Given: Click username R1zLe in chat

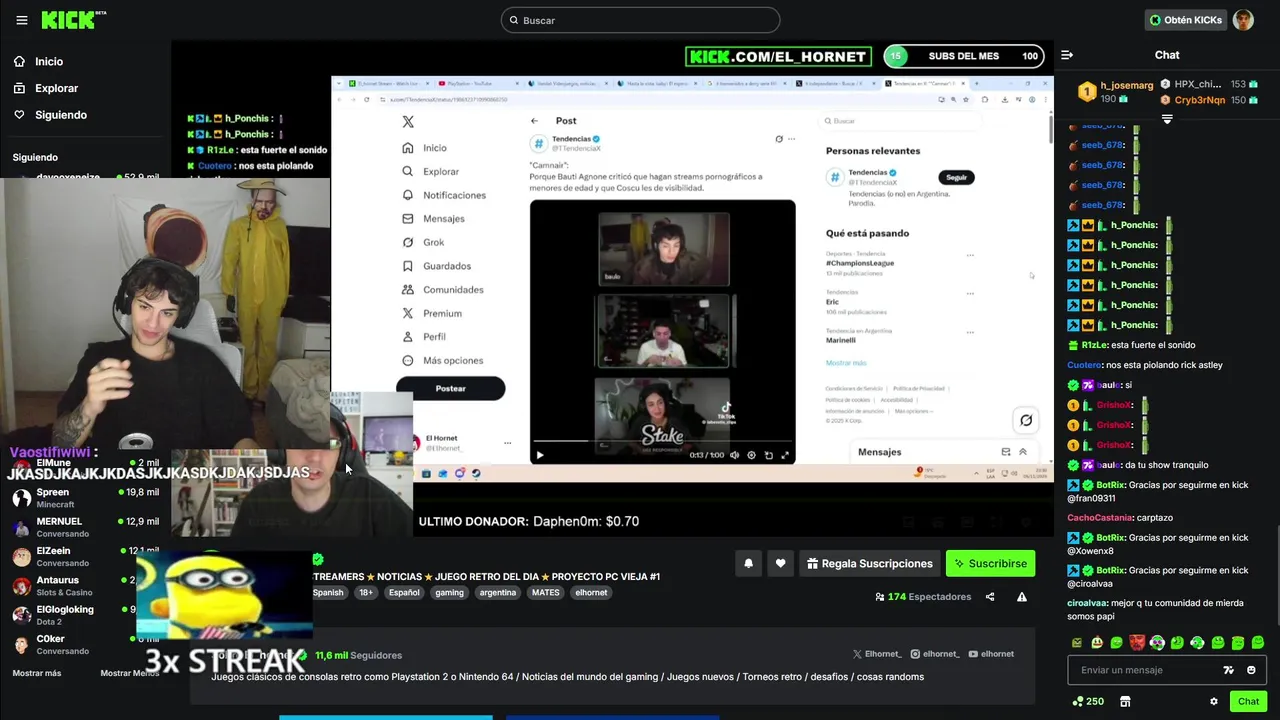Looking at the screenshot, I should click(x=1094, y=345).
